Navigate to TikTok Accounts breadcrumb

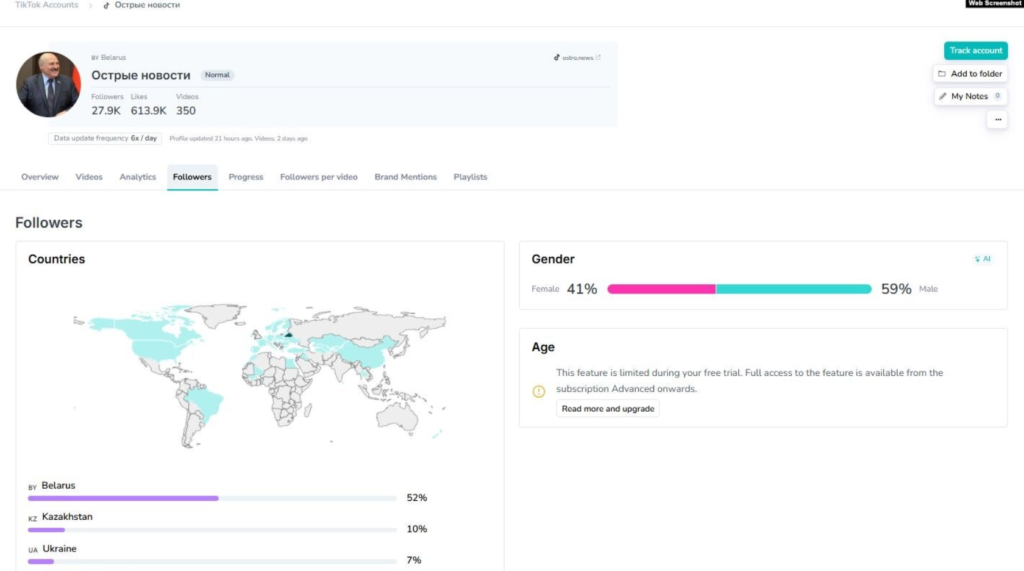click(46, 5)
